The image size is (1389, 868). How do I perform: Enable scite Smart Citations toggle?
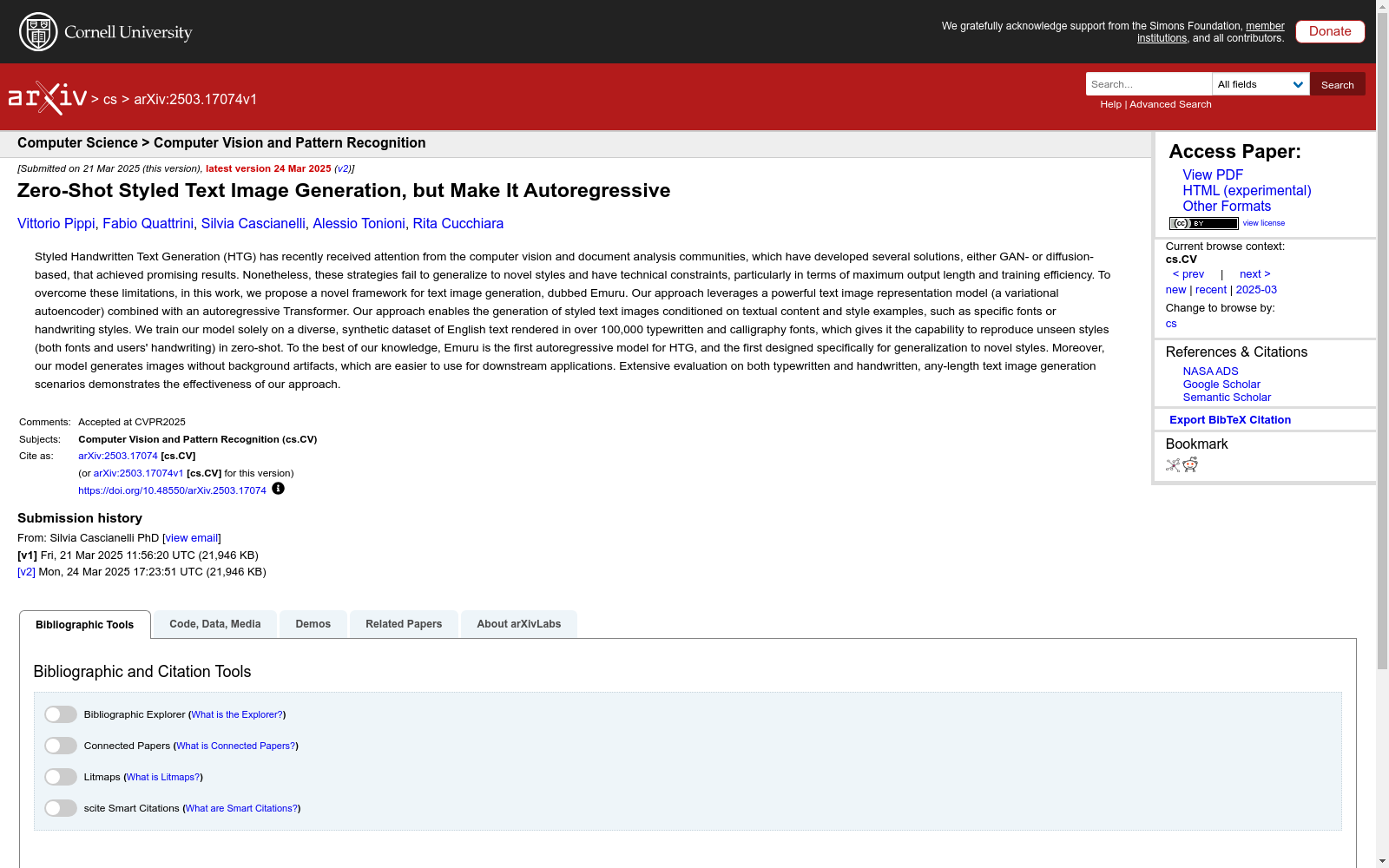coord(61,808)
